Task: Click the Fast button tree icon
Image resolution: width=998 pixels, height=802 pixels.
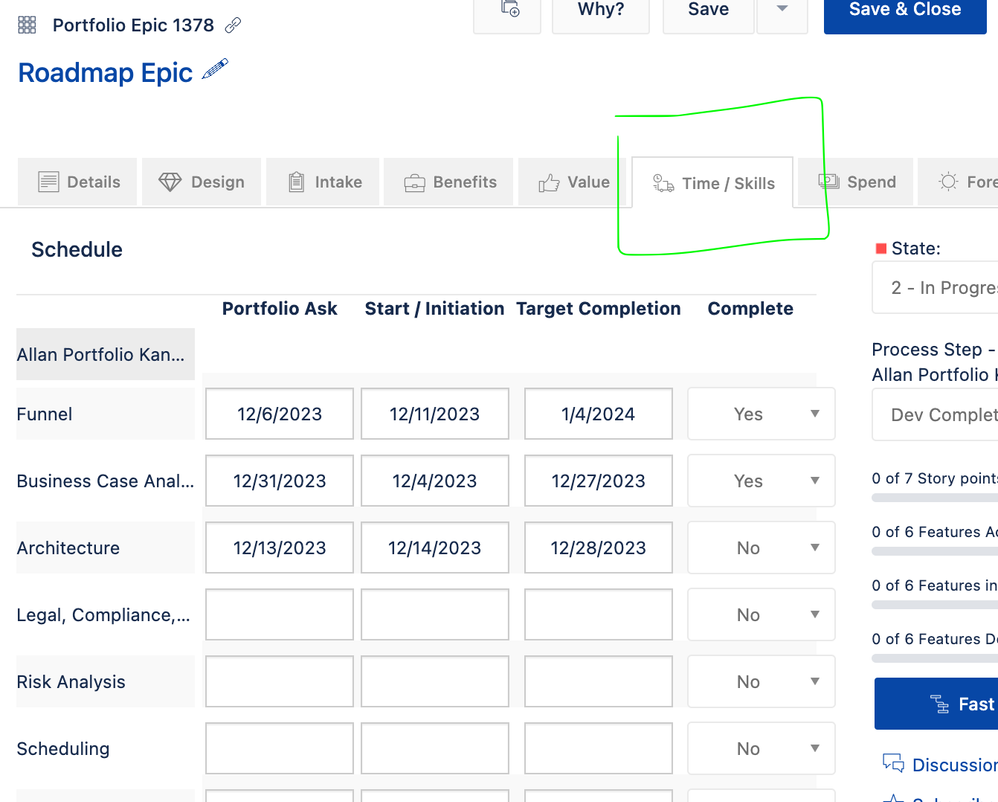Action: pyautogui.click(x=939, y=704)
